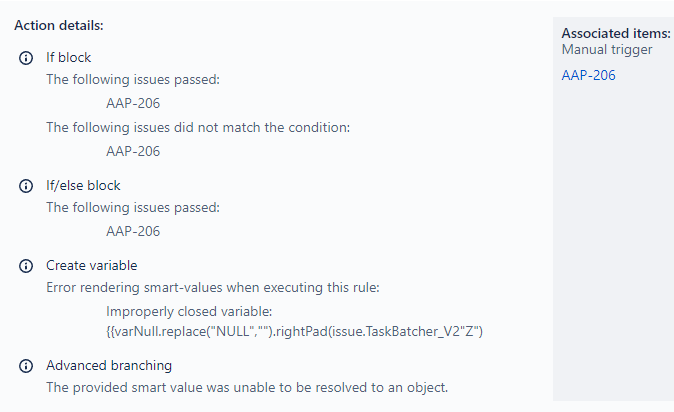
Task: Select the If/else block action label
Action: pos(83,185)
